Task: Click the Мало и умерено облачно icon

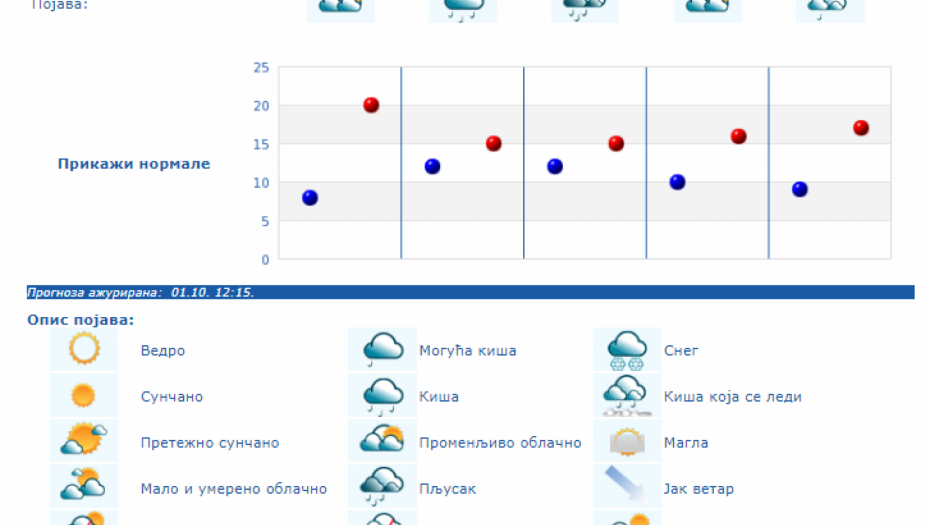Action: 84,487
